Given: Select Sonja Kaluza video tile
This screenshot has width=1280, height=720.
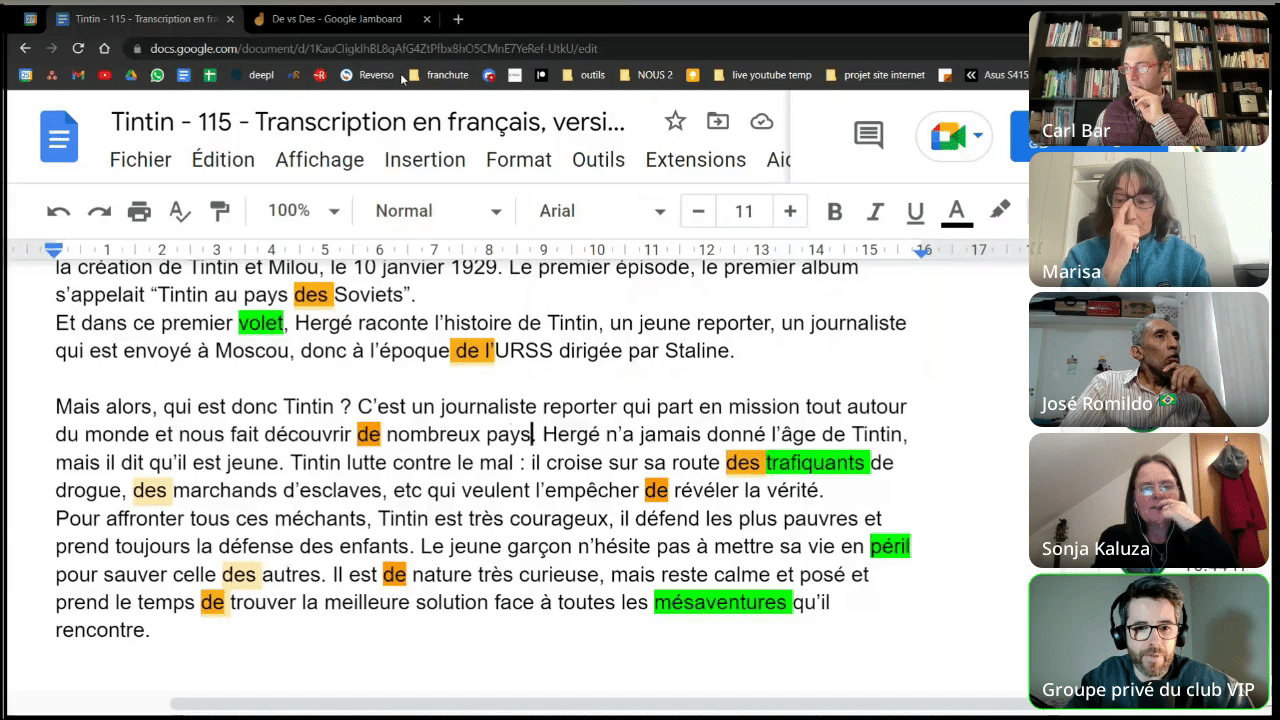Looking at the screenshot, I should click(x=1149, y=500).
